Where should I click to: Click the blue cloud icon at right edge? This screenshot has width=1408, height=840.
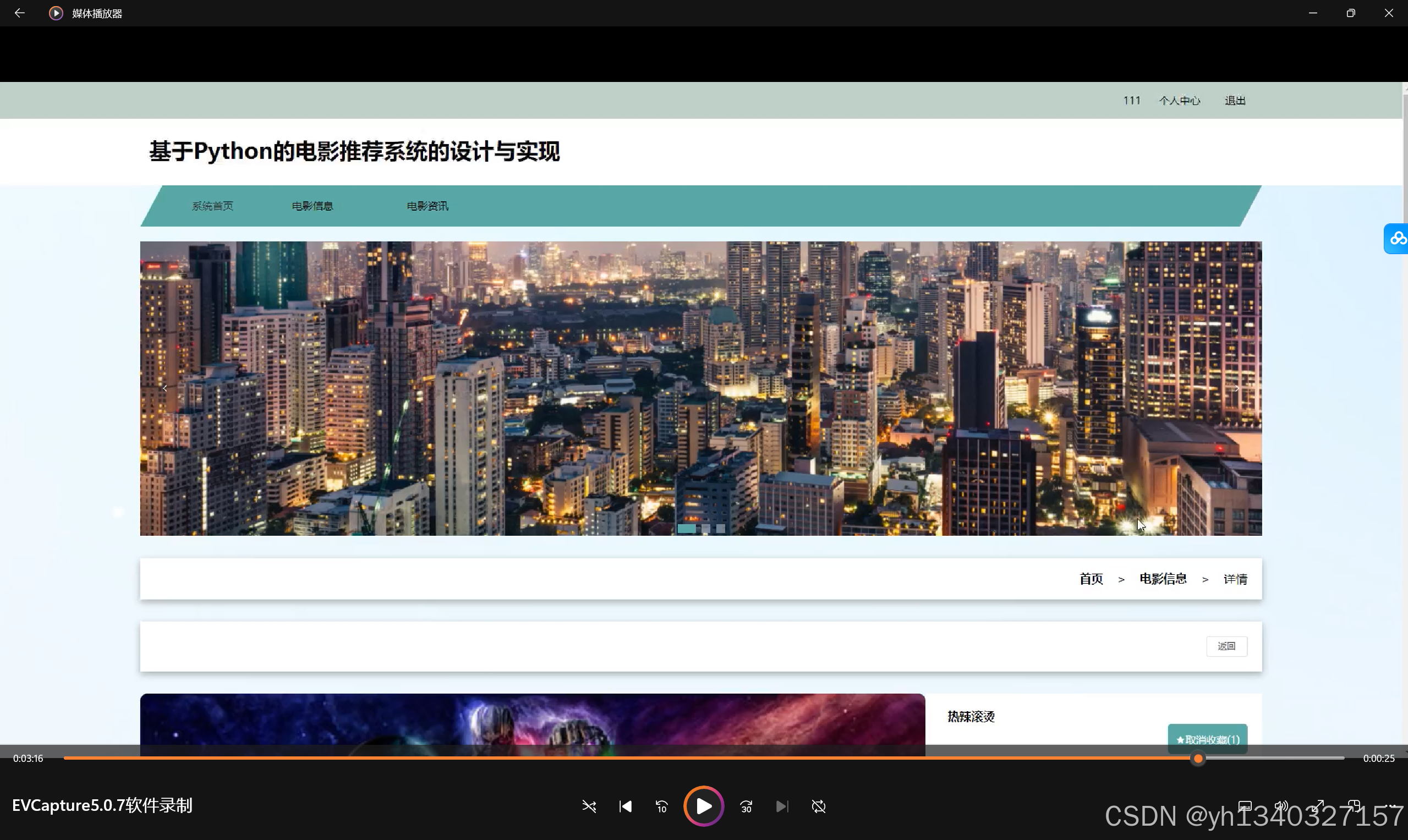coord(1397,239)
